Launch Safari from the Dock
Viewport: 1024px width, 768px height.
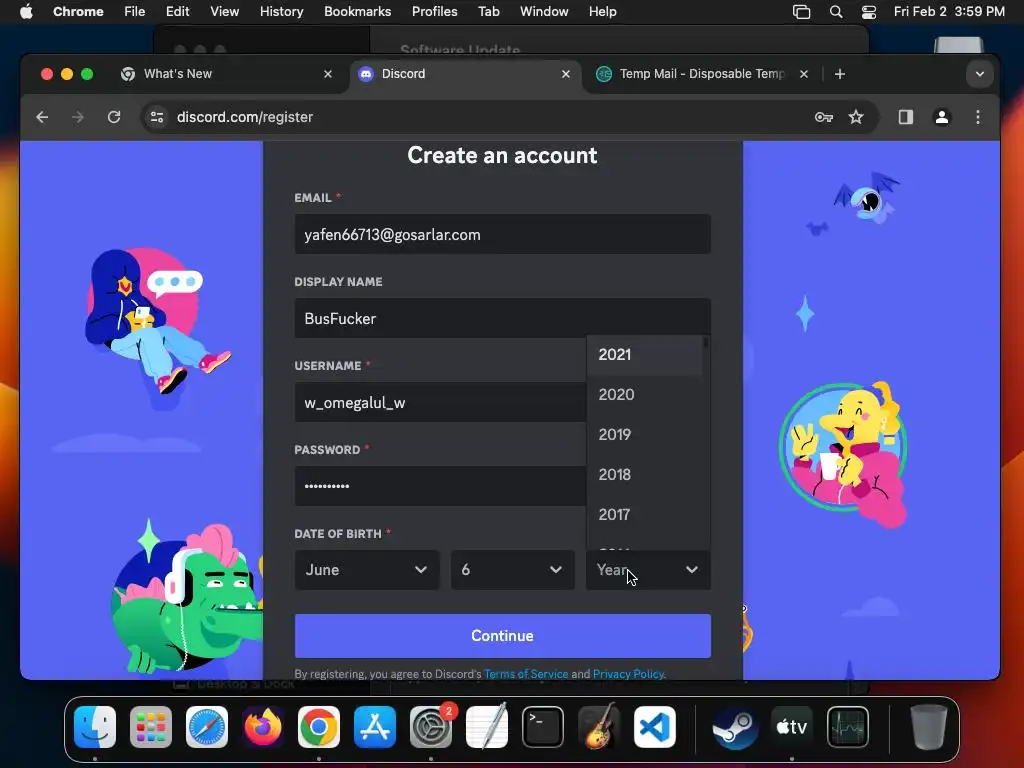(x=207, y=727)
